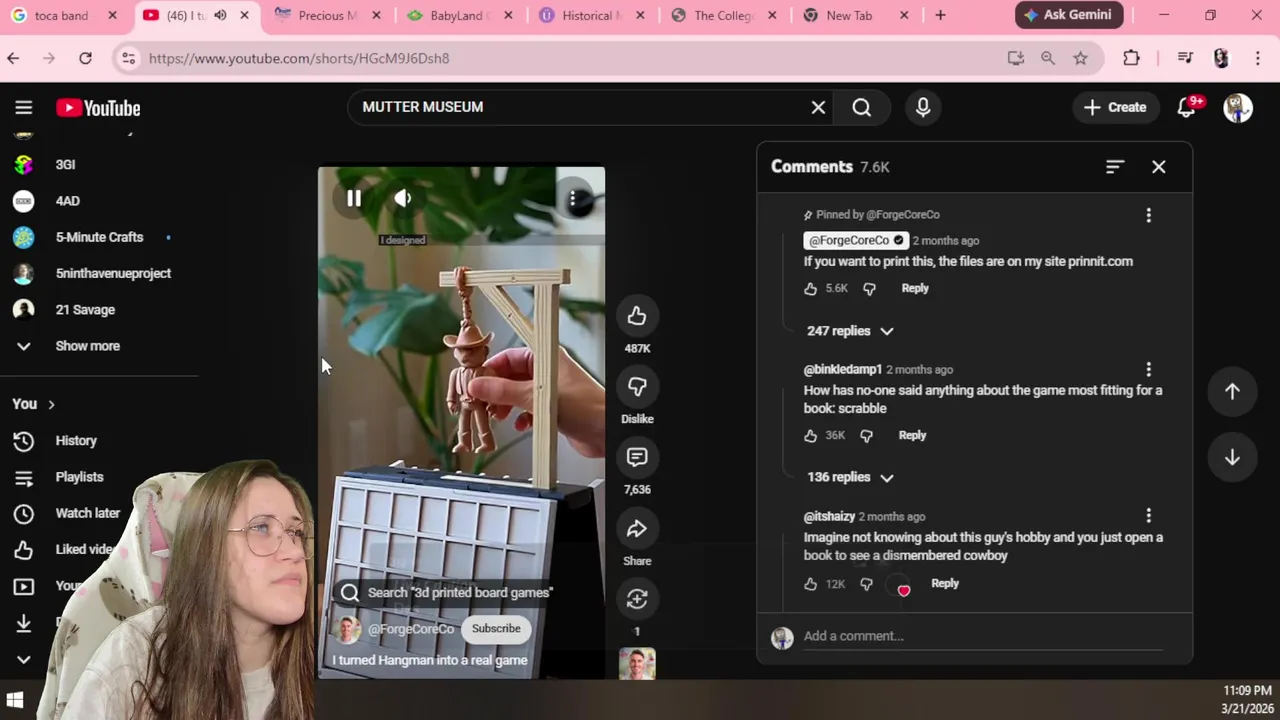Open the 5ninthavenueproject subscription
This screenshot has width=1280, height=720.
[x=113, y=274]
